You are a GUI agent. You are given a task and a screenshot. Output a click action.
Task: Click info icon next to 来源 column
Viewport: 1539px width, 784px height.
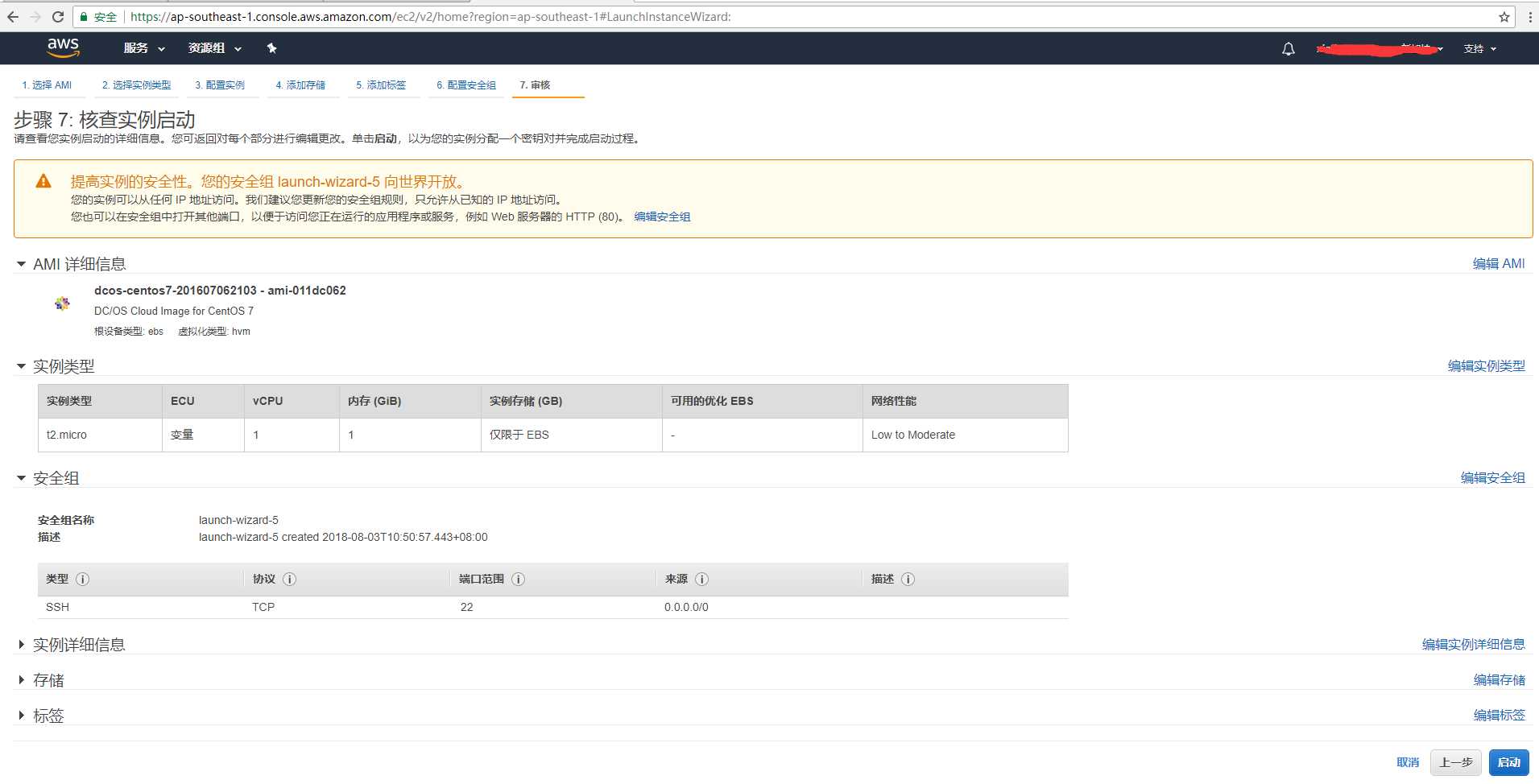point(701,579)
